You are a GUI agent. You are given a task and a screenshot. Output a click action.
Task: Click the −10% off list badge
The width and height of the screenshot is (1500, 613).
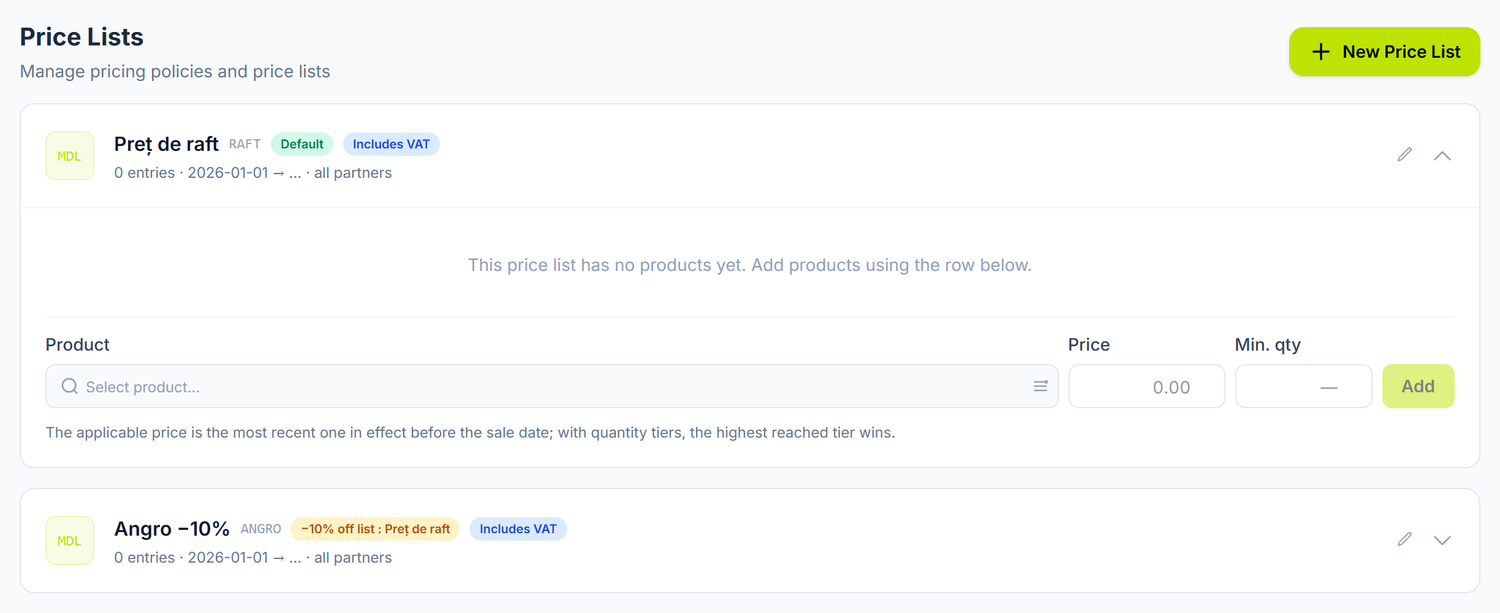coord(375,529)
